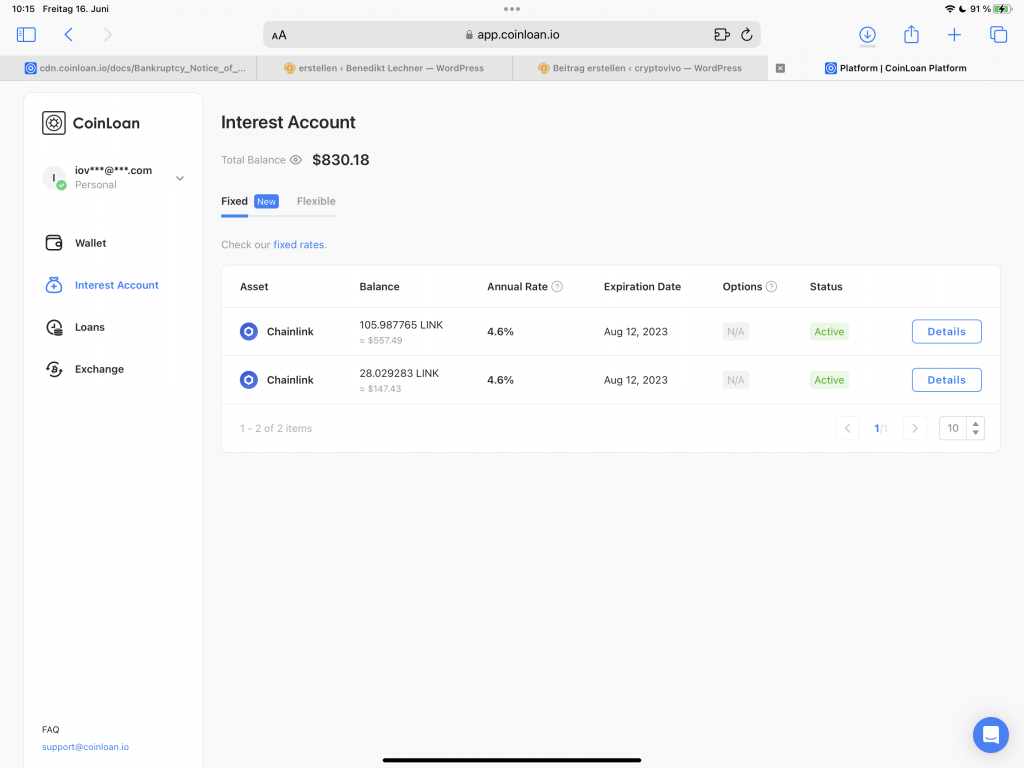Close the CoinLoan Platform tab

coord(780,68)
